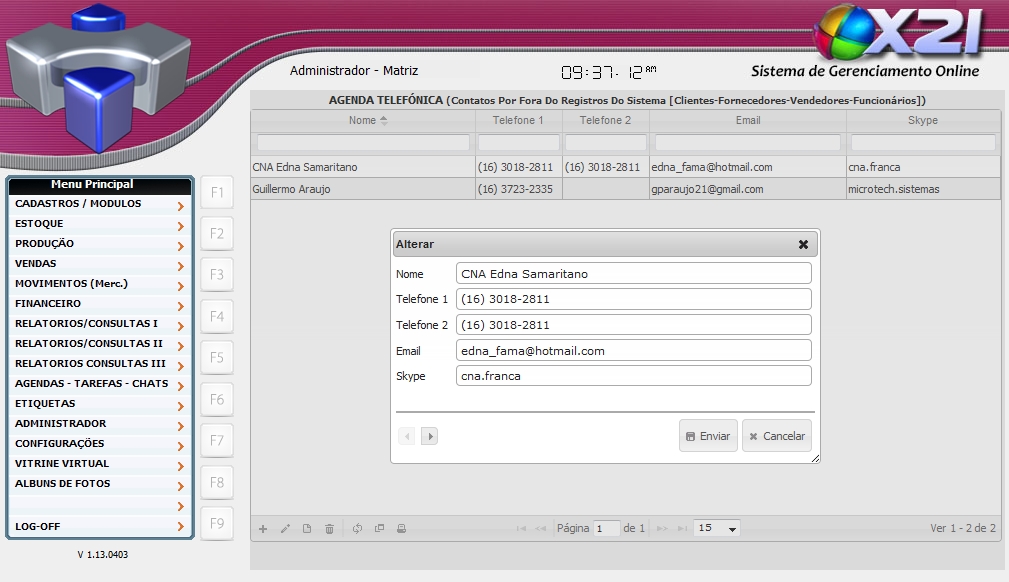Close the Alterar dialog with X
This screenshot has height=582, width=1009.
click(803, 244)
